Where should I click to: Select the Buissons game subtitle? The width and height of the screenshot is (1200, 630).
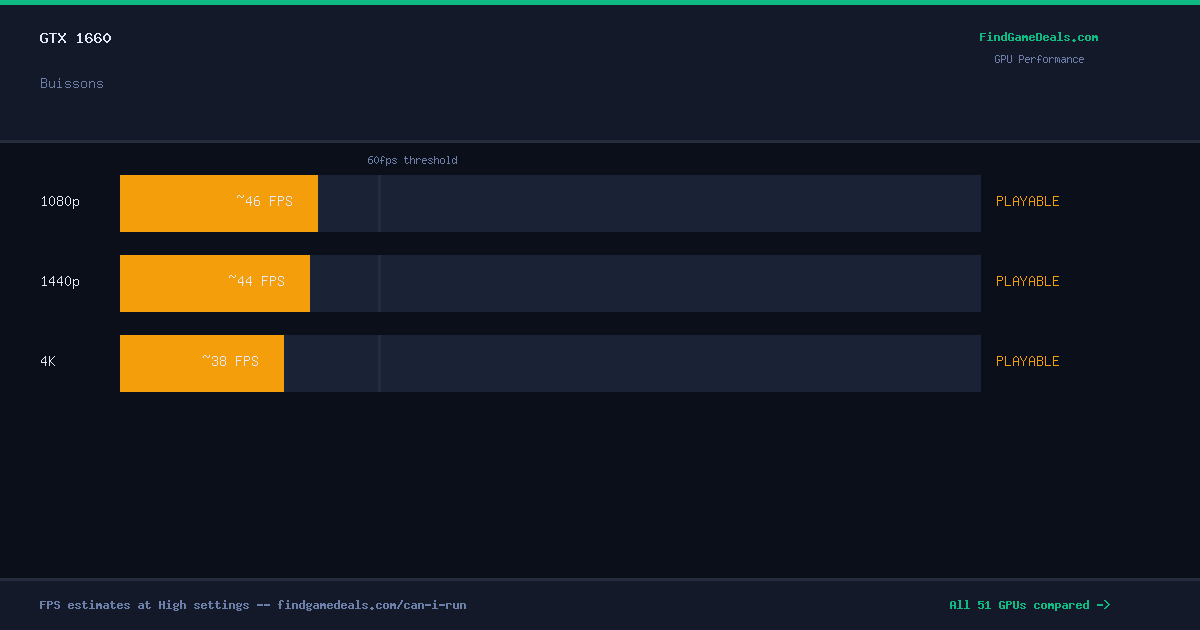tap(72, 83)
